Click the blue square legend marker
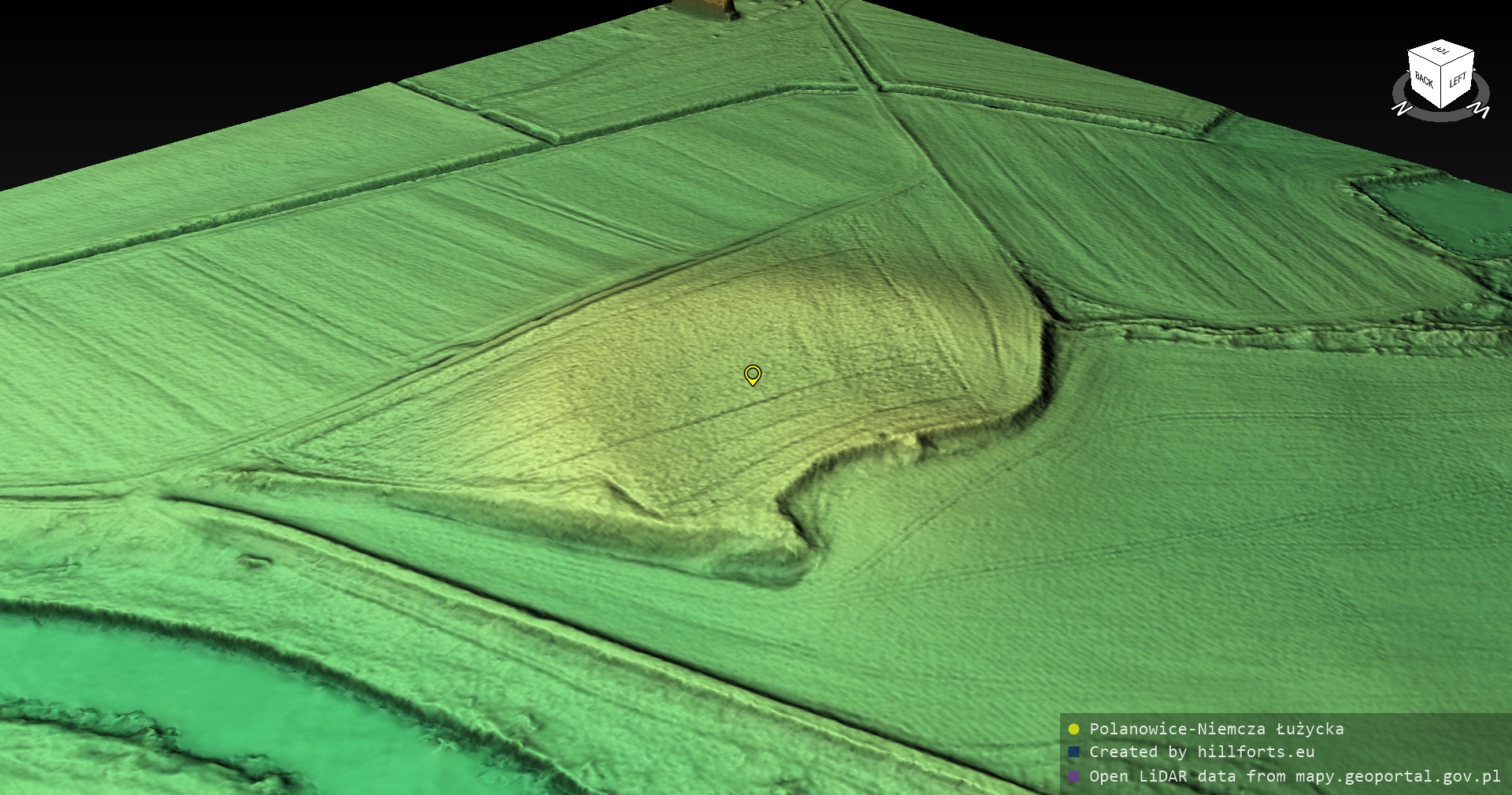The width and height of the screenshot is (1512, 795). click(1073, 752)
